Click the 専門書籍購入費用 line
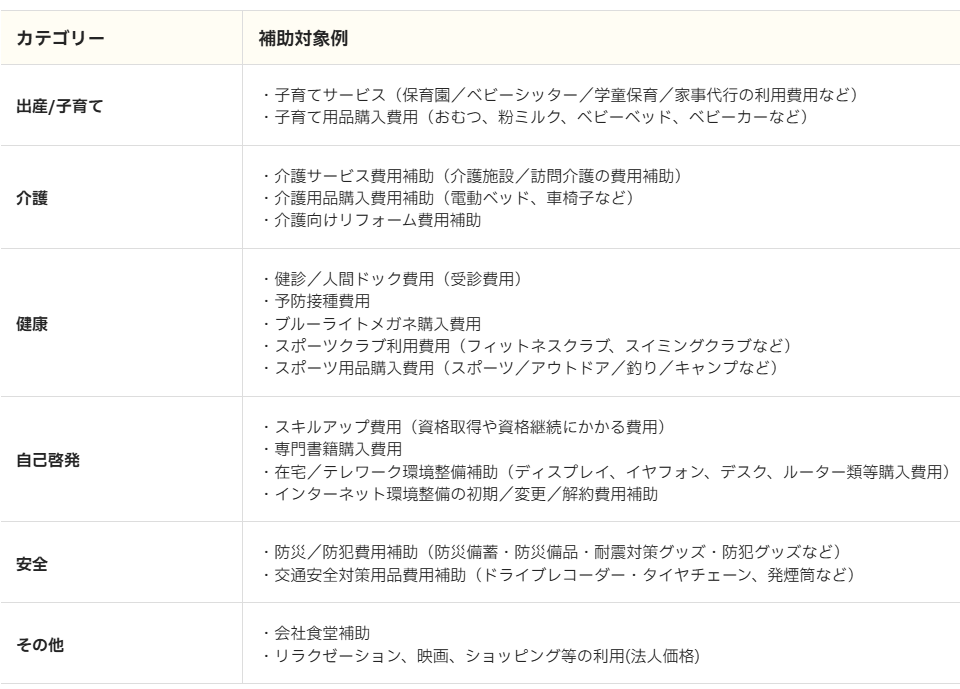The height and width of the screenshot is (689, 960). tap(329, 448)
